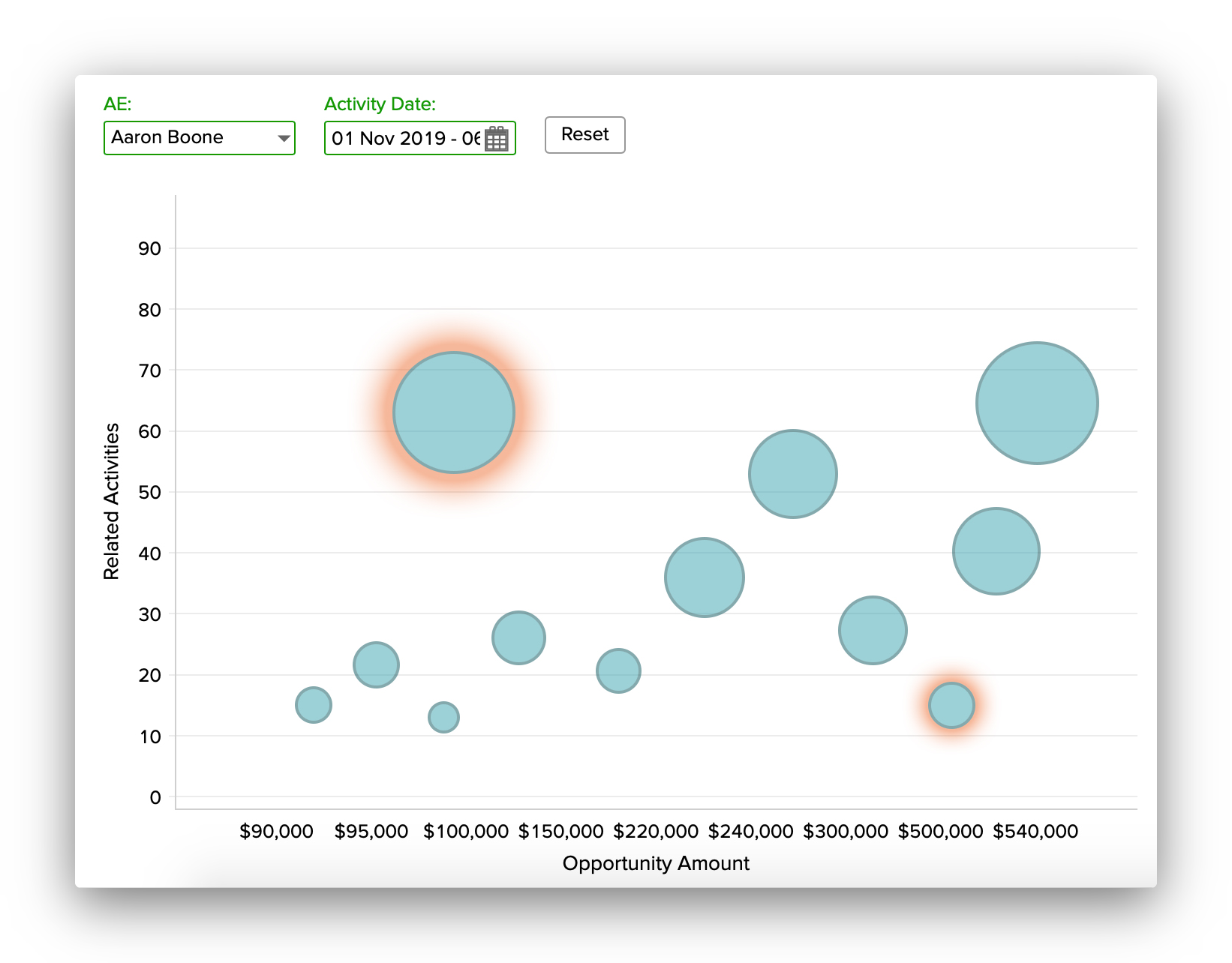Click the bubble near 27 activities at $300,000
Image resolution: width=1232 pixels, height=963 pixels.
(873, 630)
